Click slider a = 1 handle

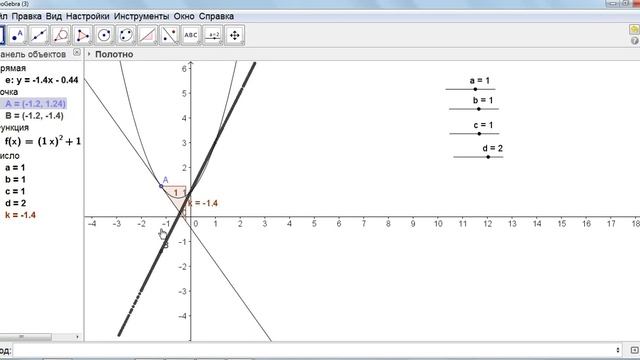[x=475, y=89]
